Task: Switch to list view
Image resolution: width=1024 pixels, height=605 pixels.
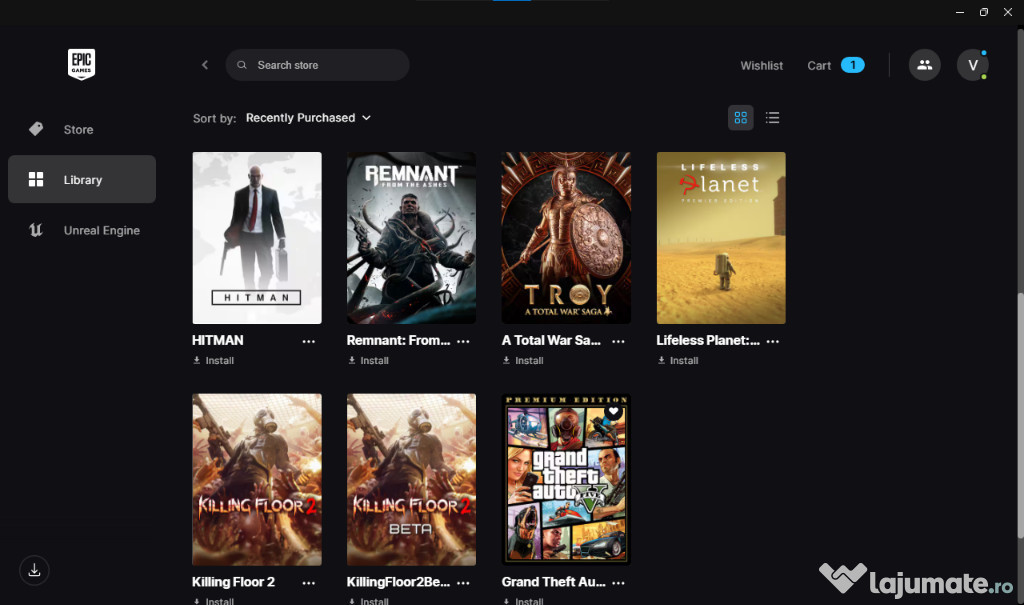Action: tap(773, 118)
